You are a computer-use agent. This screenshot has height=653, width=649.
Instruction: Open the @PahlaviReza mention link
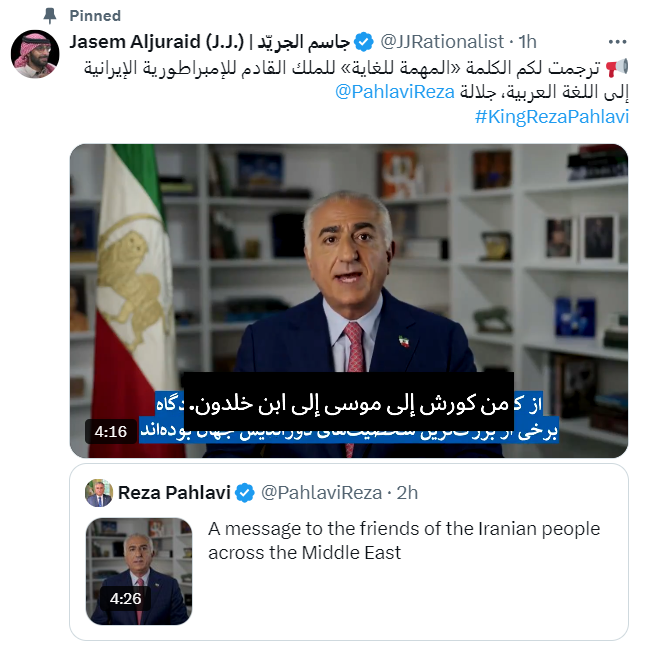(x=394, y=92)
